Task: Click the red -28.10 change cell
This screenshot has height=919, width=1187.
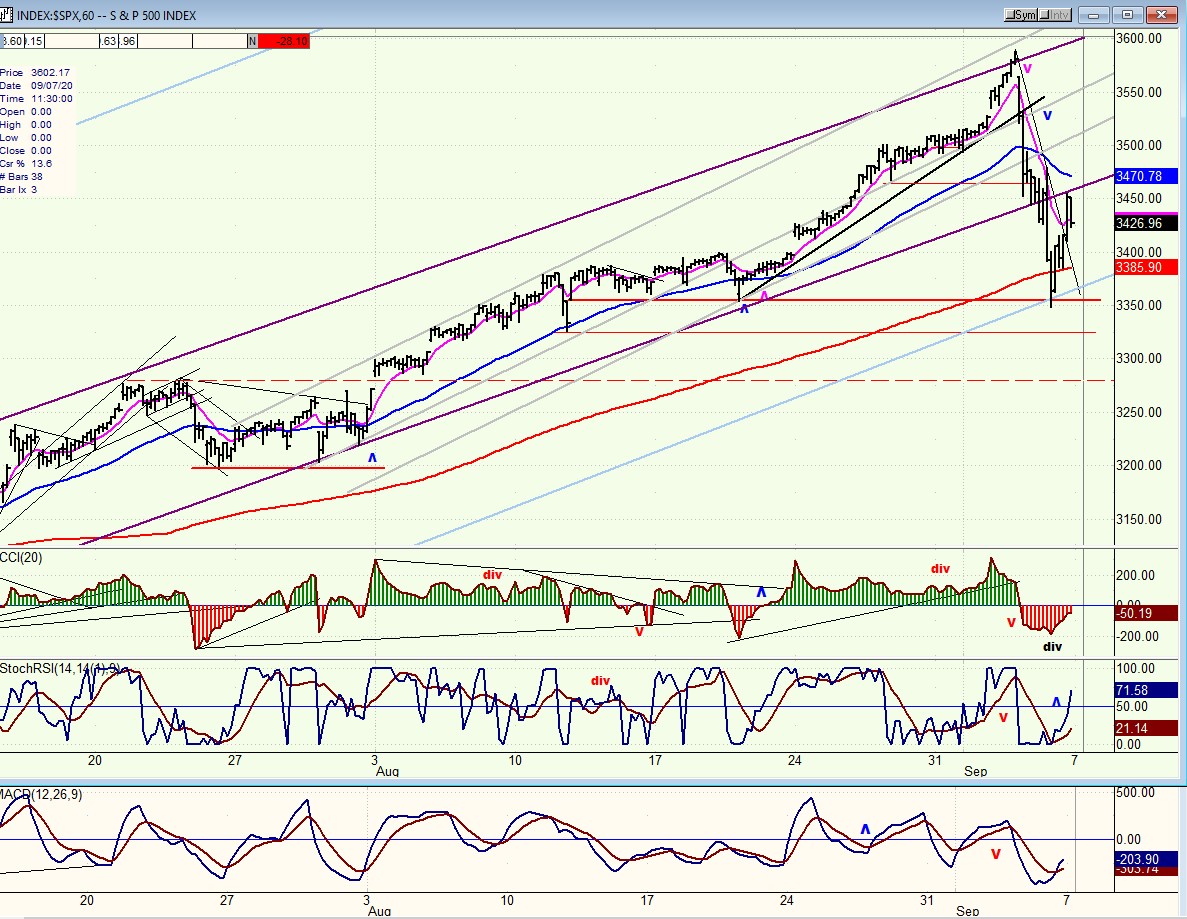Action: [284, 41]
